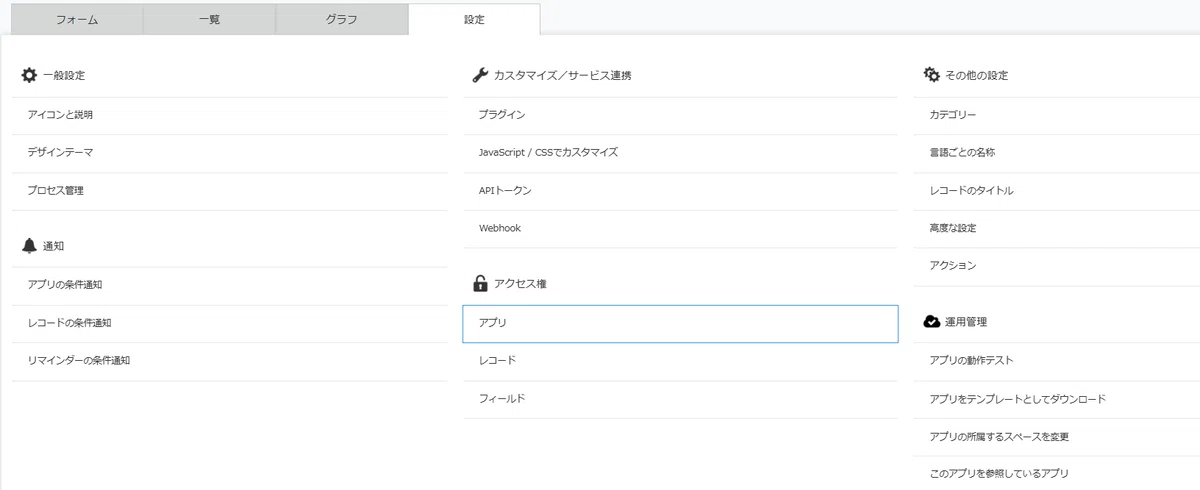Click the cloud icon beside 運用管理
Image resolution: width=1200 pixels, height=490 pixels.
[x=931, y=321]
